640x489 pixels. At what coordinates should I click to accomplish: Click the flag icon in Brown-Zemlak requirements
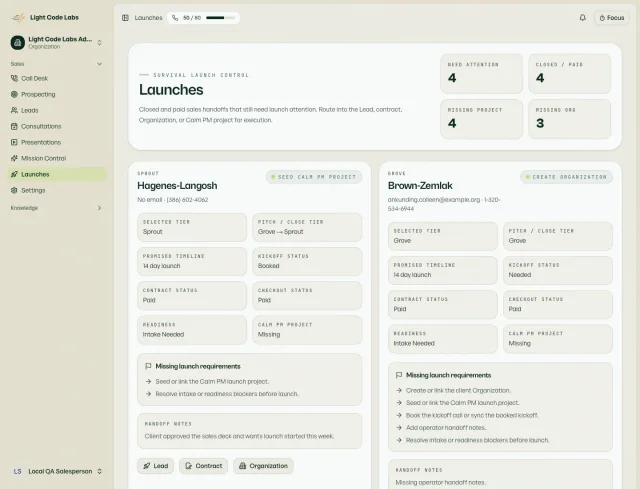399,376
